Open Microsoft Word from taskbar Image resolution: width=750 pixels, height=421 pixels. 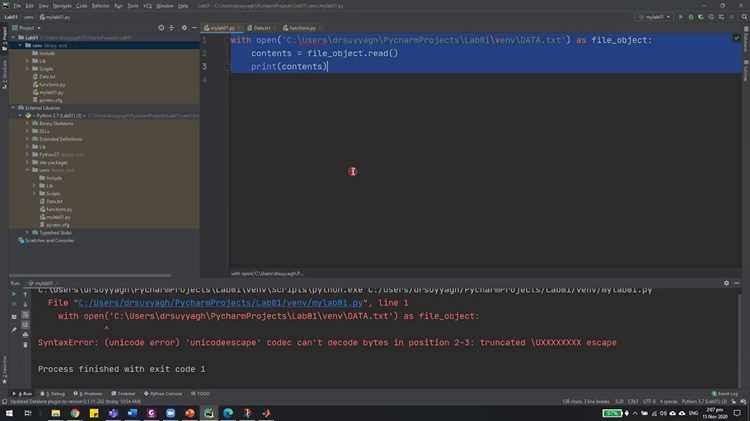pyautogui.click(x=132, y=413)
